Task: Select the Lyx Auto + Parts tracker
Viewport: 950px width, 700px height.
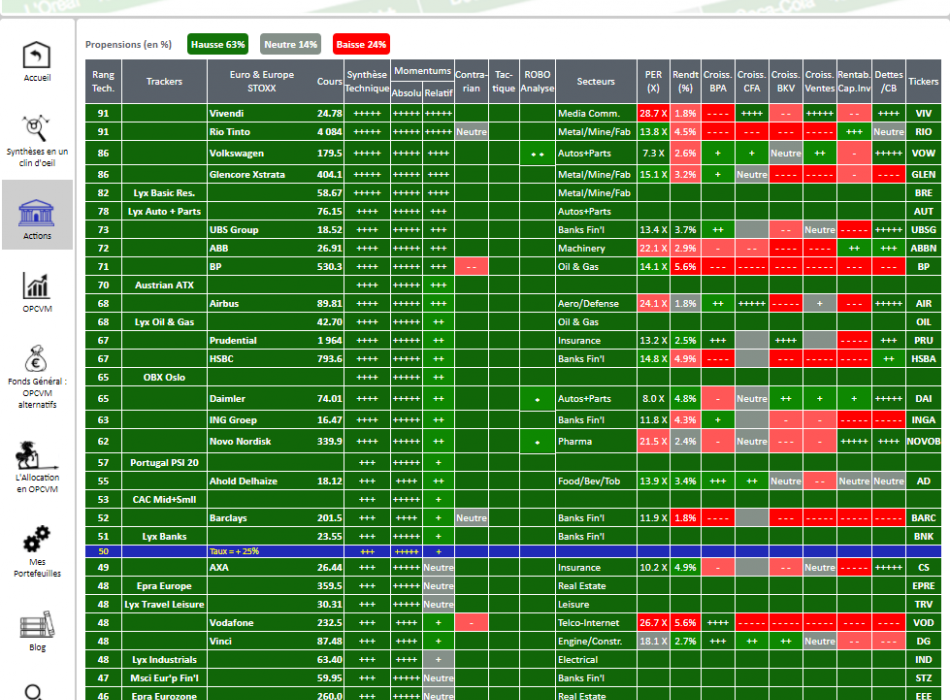Action: (x=164, y=212)
